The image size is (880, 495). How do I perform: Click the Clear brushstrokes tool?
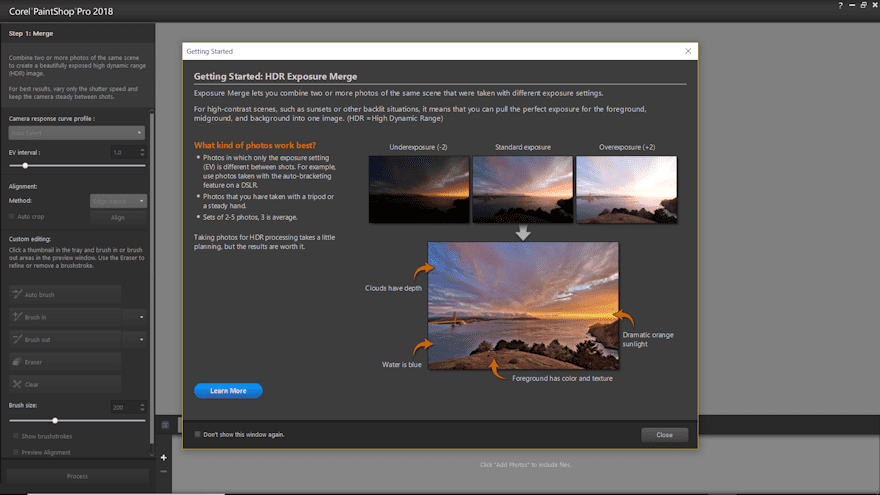point(65,384)
